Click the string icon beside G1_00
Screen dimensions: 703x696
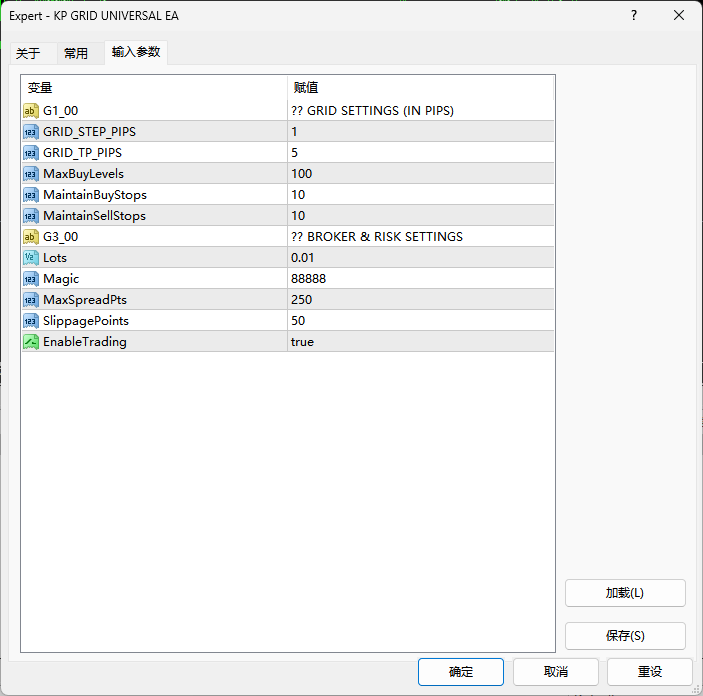tap(31, 111)
